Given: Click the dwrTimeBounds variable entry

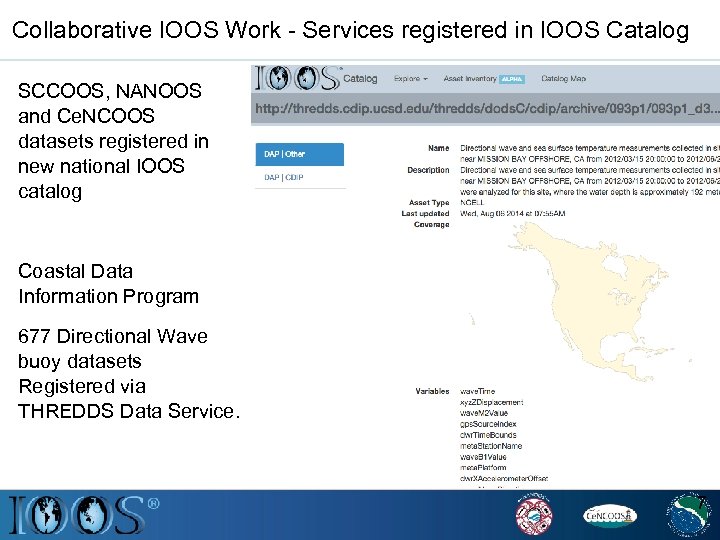Looking at the screenshot, I should coord(488,435).
